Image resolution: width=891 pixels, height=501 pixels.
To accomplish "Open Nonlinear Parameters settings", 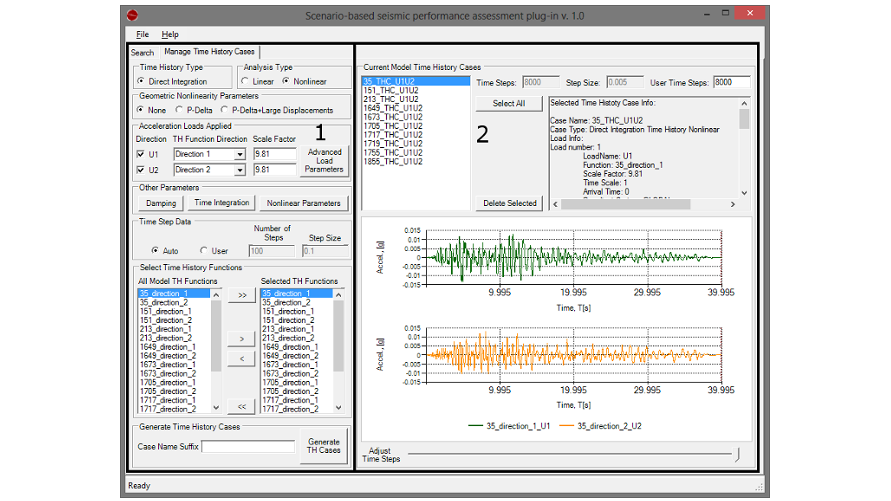I will point(303,203).
